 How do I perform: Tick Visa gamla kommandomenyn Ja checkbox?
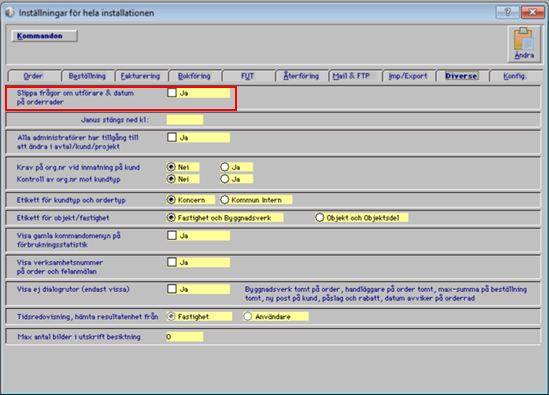172,235
